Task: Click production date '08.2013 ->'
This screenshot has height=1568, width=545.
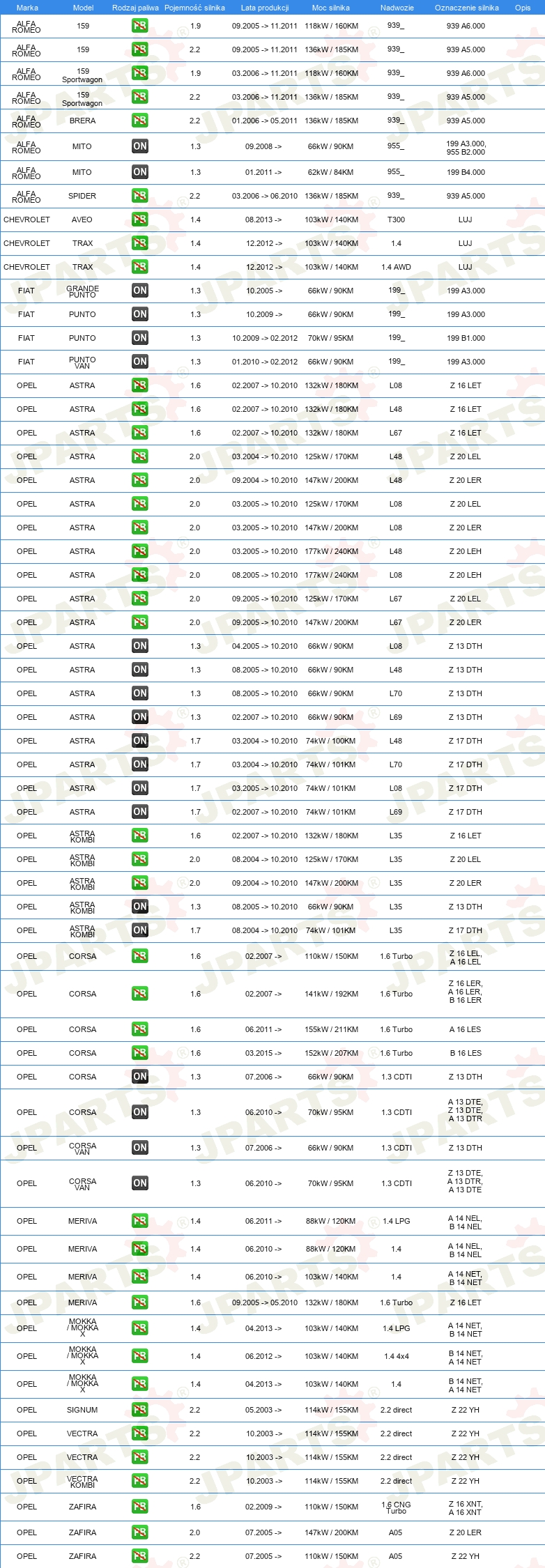Action: (x=263, y=220)
